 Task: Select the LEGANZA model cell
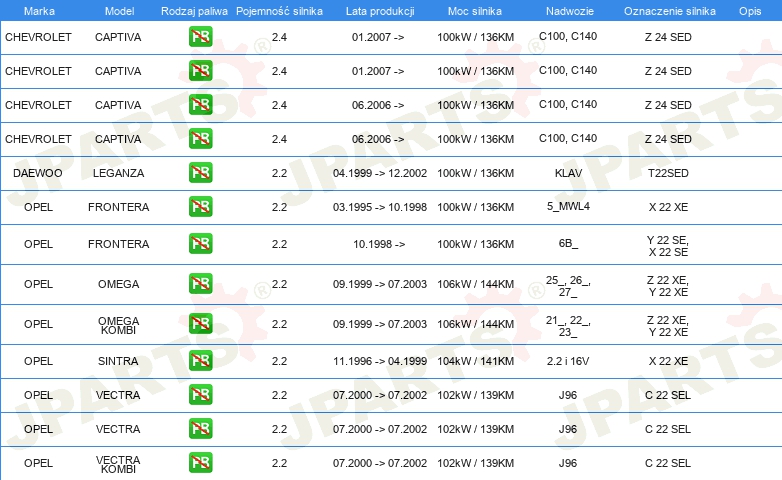point(118,173)
